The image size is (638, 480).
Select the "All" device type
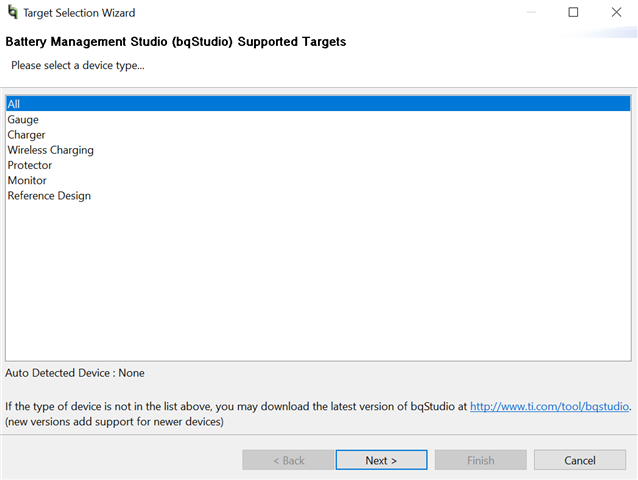tap(14, 104)
